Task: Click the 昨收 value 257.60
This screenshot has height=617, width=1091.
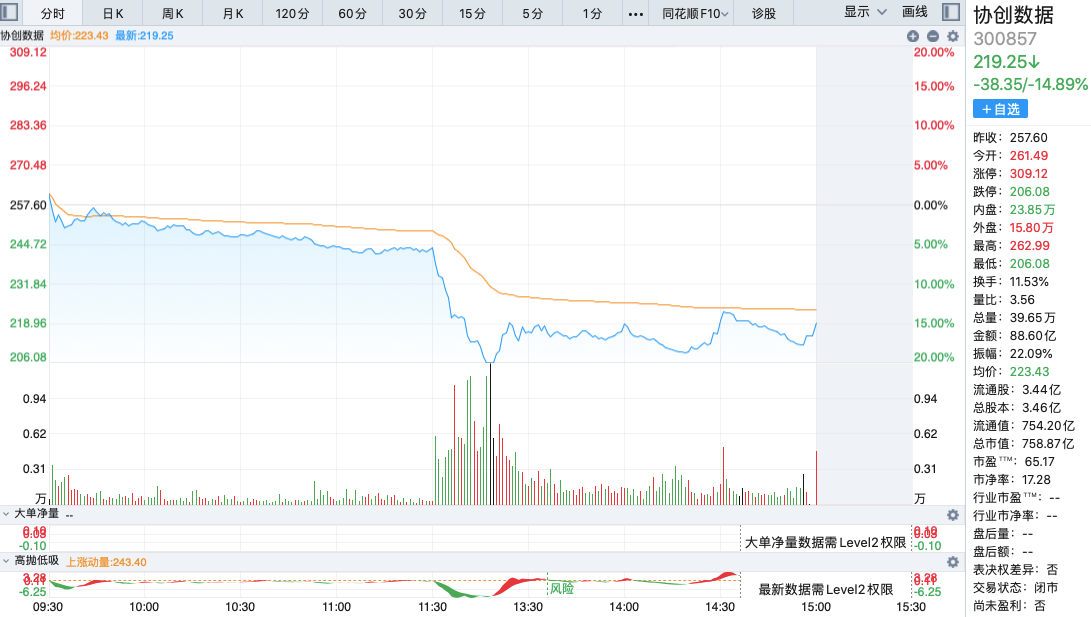Action: [1028, 138]
